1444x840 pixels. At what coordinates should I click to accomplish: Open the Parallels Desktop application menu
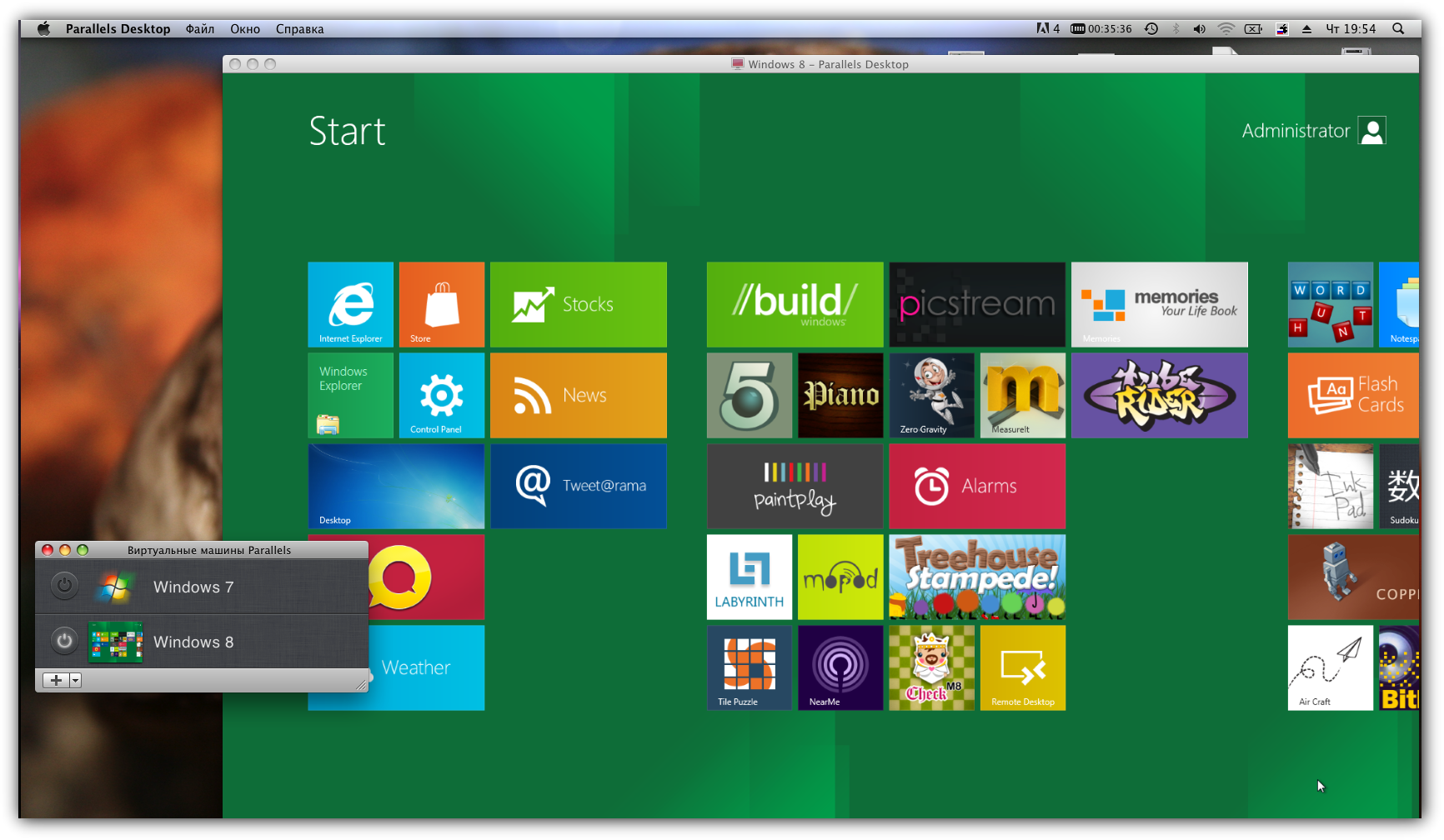coord(118,28)
